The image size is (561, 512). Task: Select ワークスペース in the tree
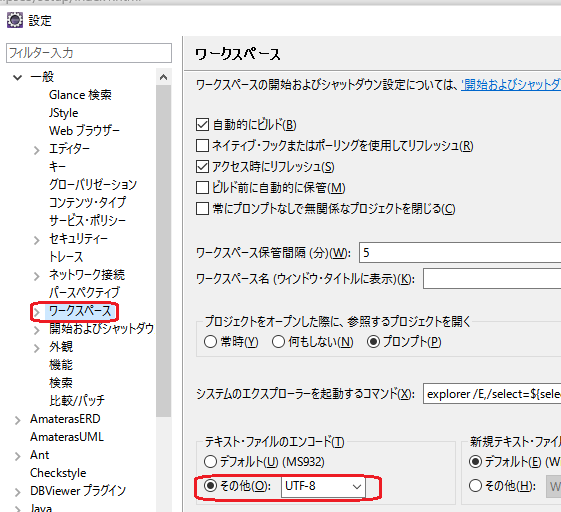(80, 311)
